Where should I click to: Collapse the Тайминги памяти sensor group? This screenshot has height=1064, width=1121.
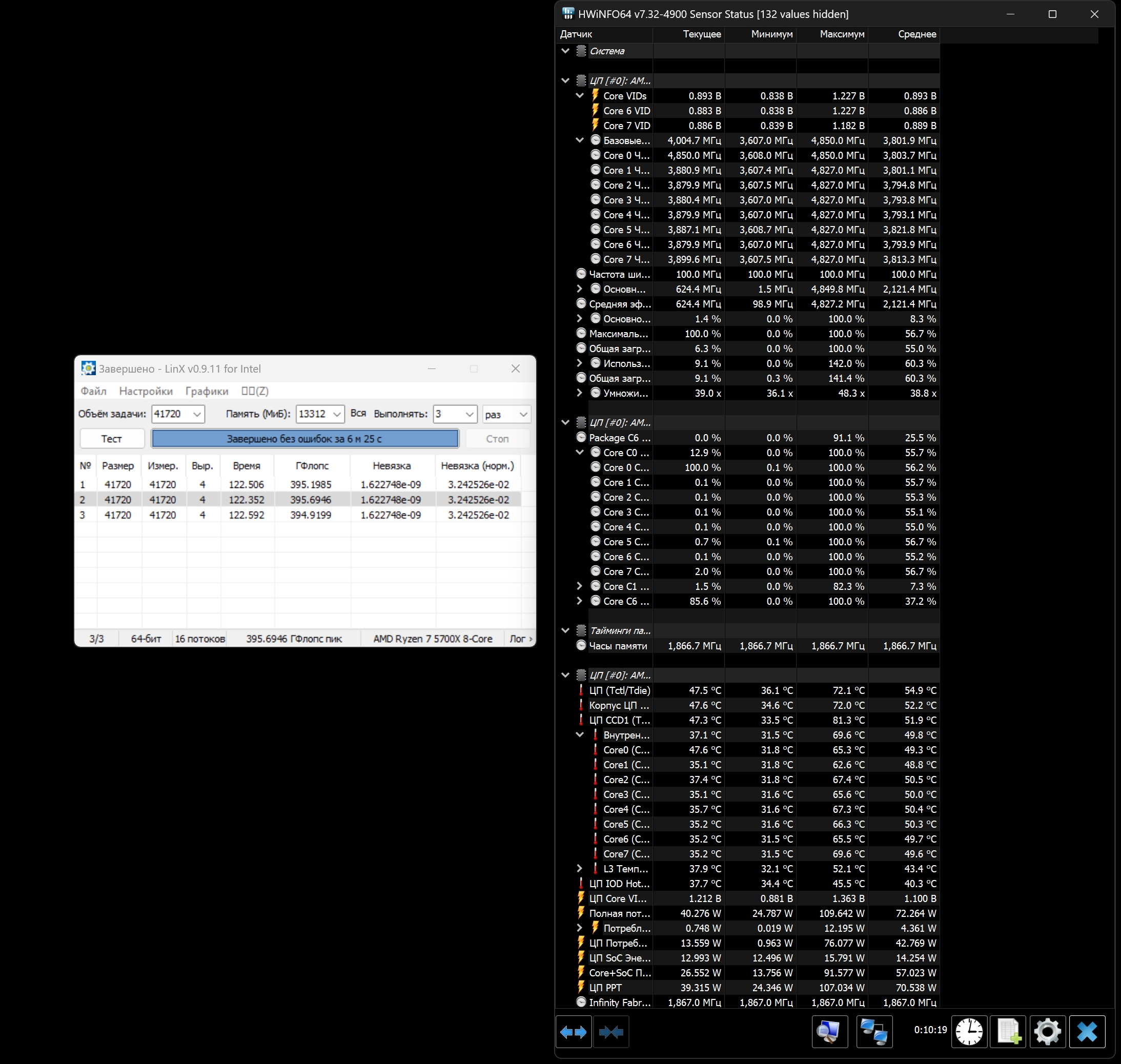pos(565,630)
